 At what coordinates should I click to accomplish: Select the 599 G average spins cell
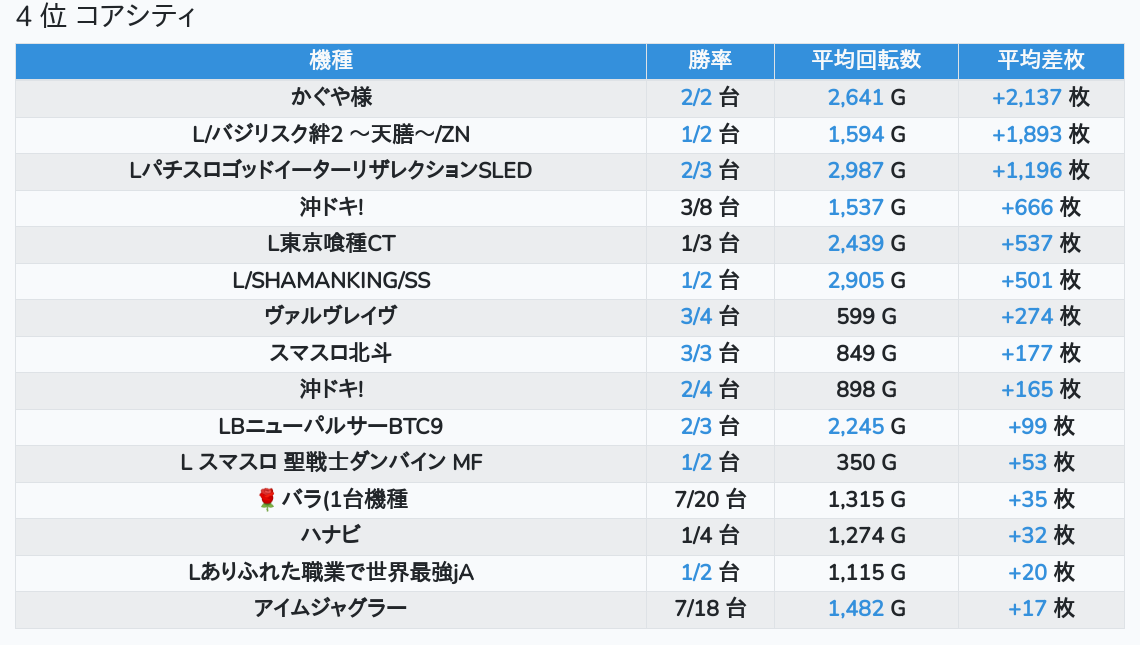tap(866, 316)
